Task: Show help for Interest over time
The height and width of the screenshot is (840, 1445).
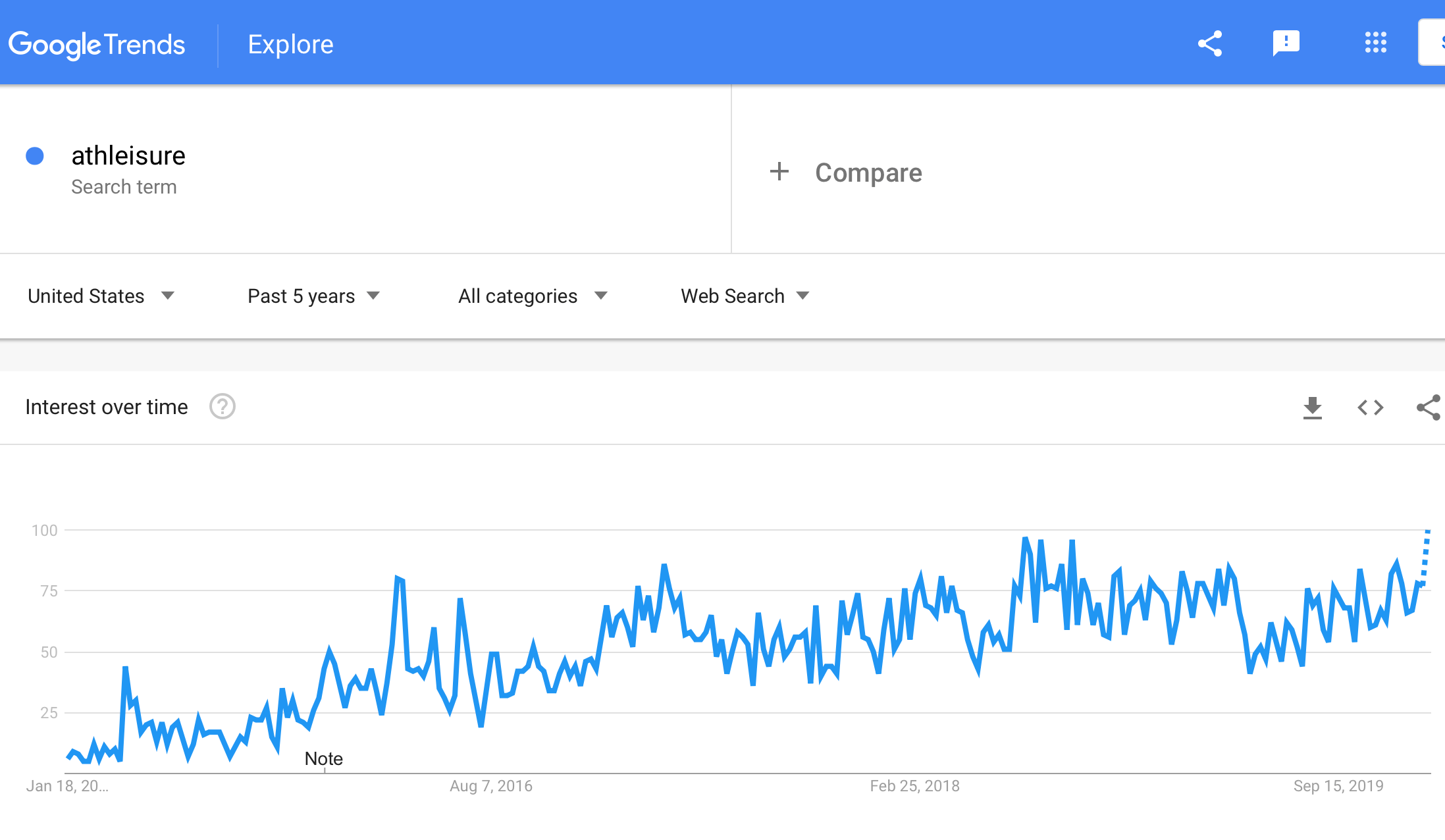Action: (x=223, y=407)
